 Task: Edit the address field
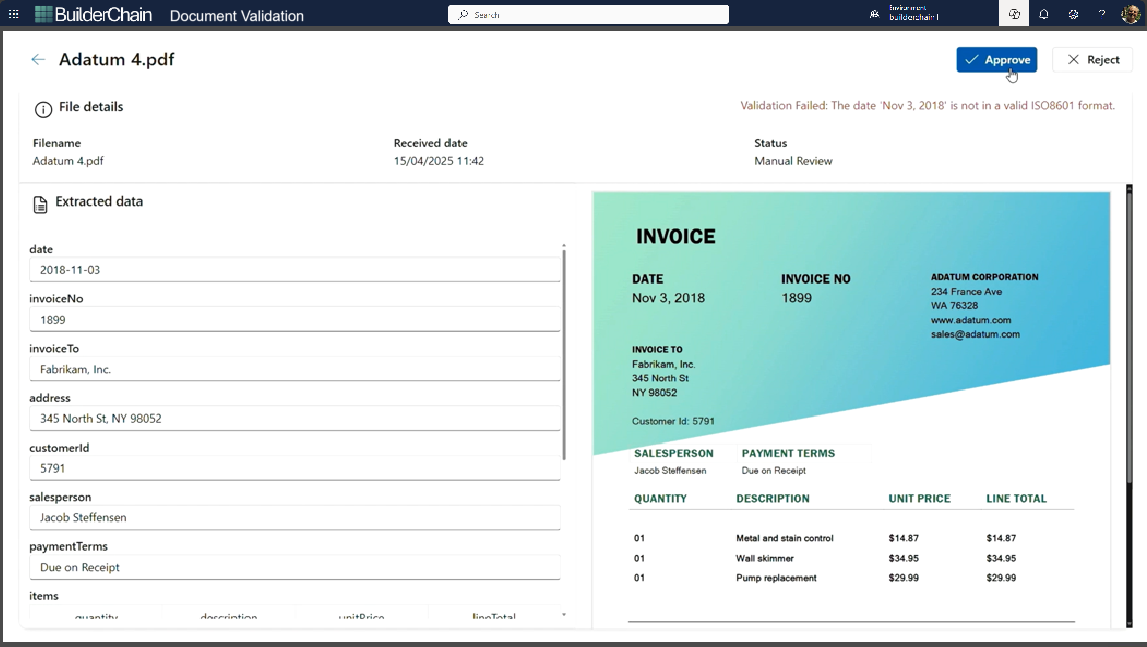tap(295, 419)
